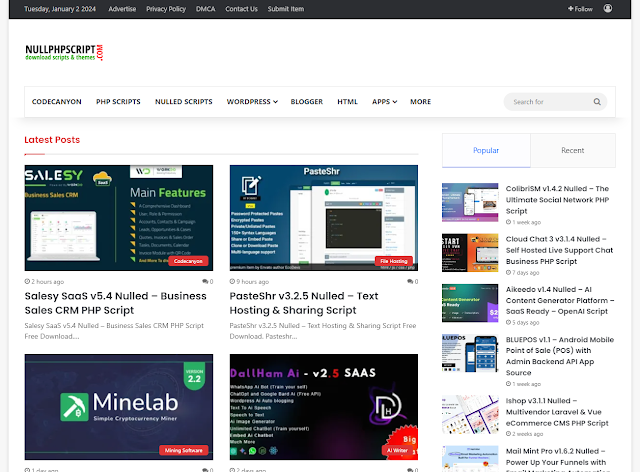Open the Contact Us link
This screenshot has width=640, height=472.
(241, 9)
